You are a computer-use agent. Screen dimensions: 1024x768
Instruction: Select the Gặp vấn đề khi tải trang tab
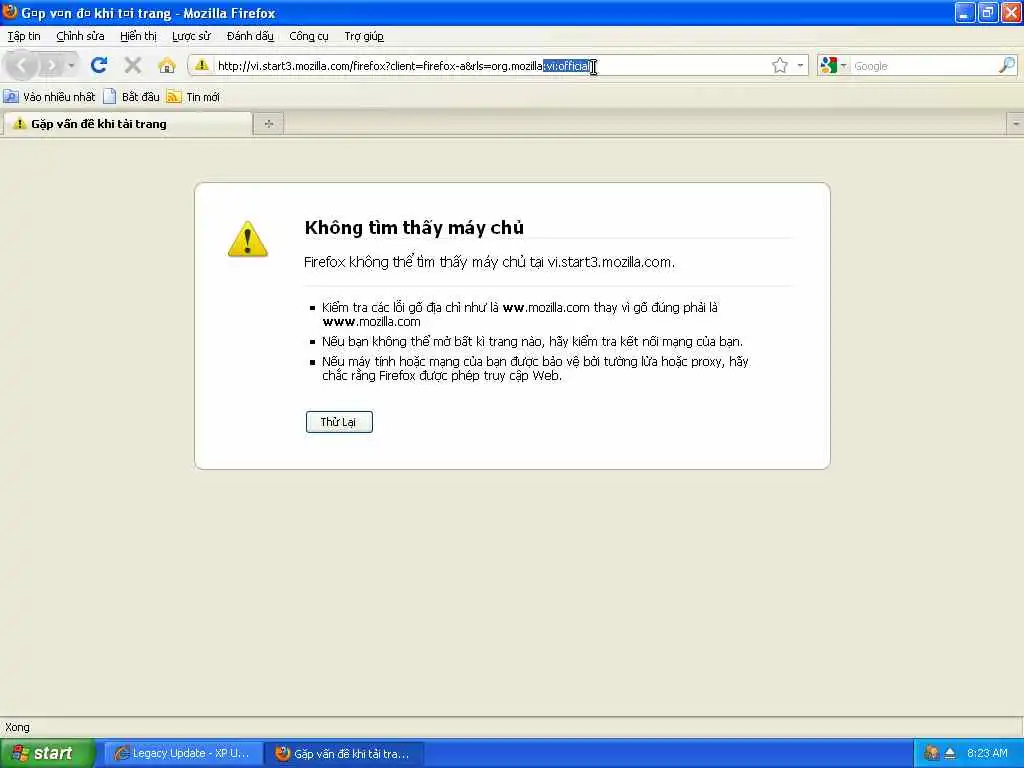click(x=127, y=123)
